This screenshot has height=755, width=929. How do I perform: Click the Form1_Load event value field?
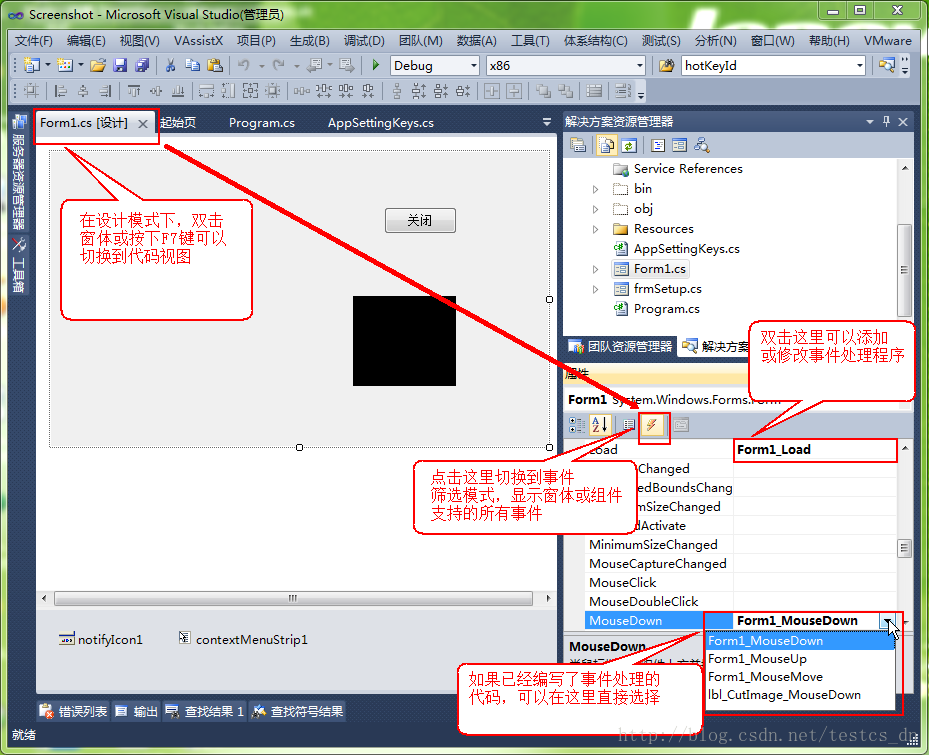coord(815,450)
